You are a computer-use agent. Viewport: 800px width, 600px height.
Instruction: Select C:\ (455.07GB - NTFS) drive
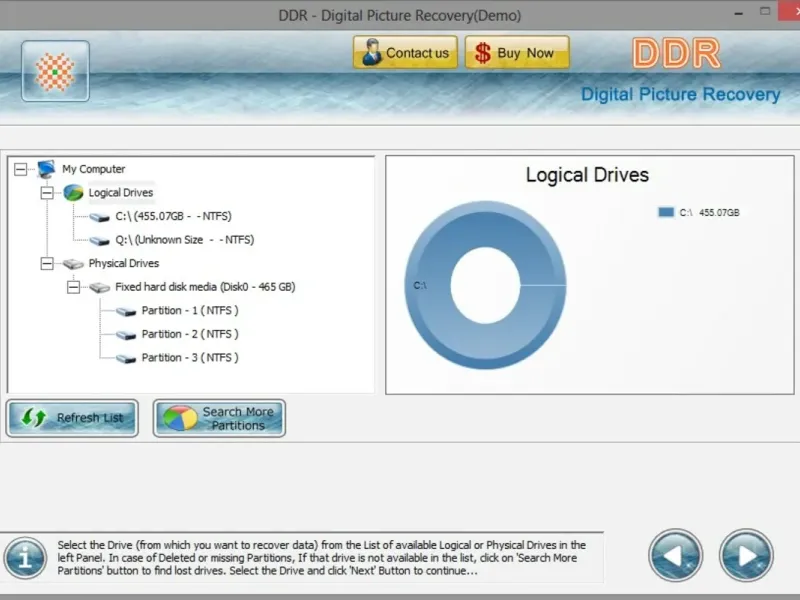click(173, 216)
